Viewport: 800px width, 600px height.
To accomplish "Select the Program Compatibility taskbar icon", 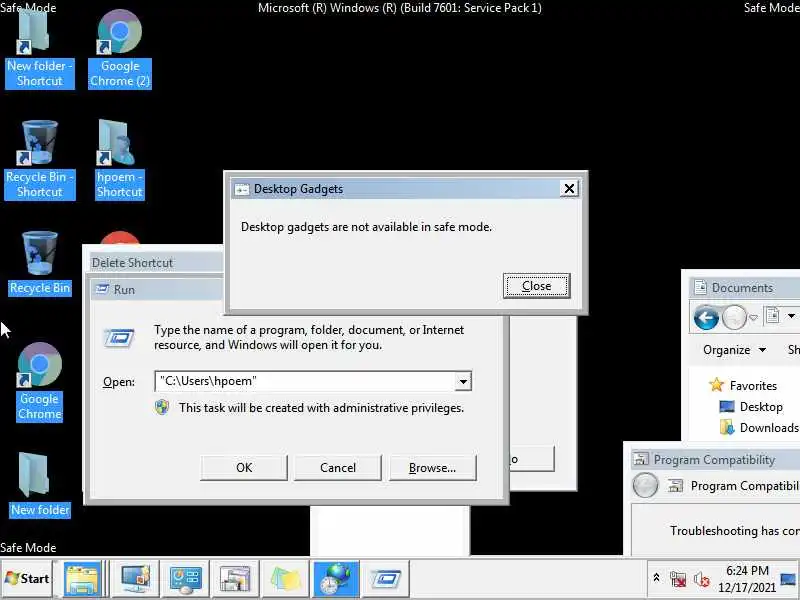I will click(235, 579).
